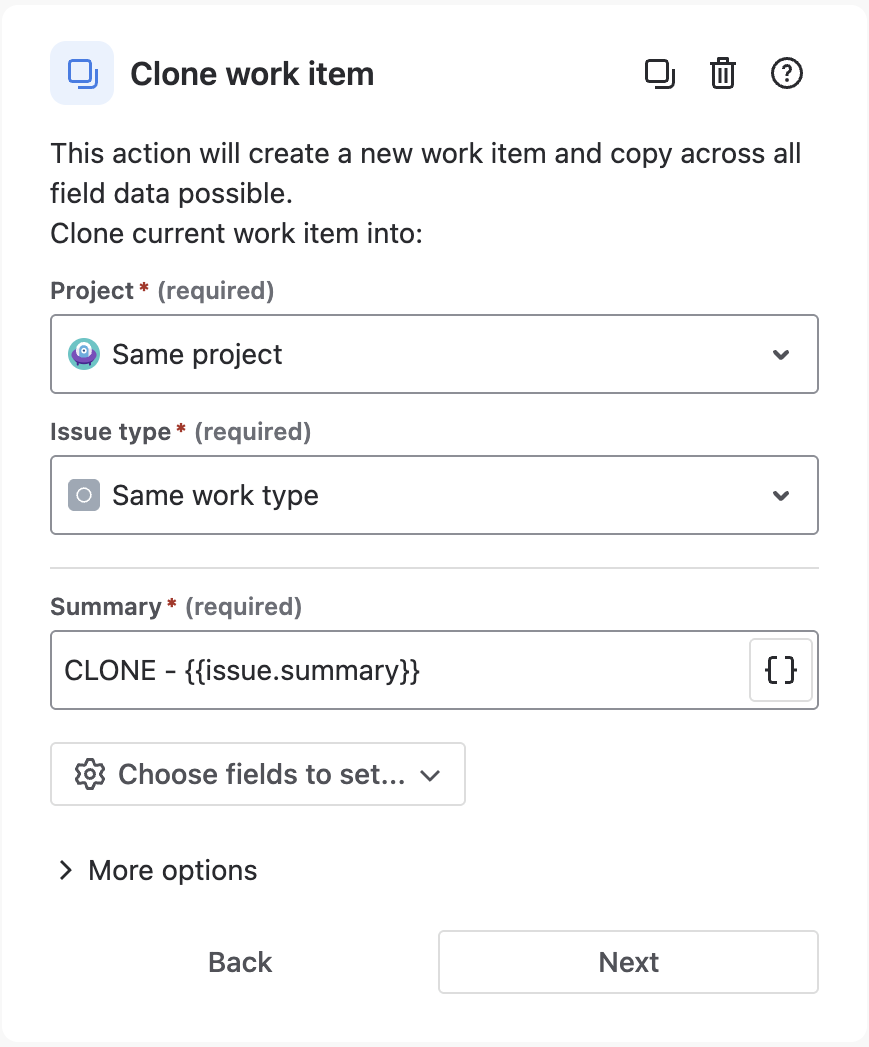The image size is (869, 1047).
Task: Open the Issue type dropdown
Action: pyautogui.click(x=434, y=495)
